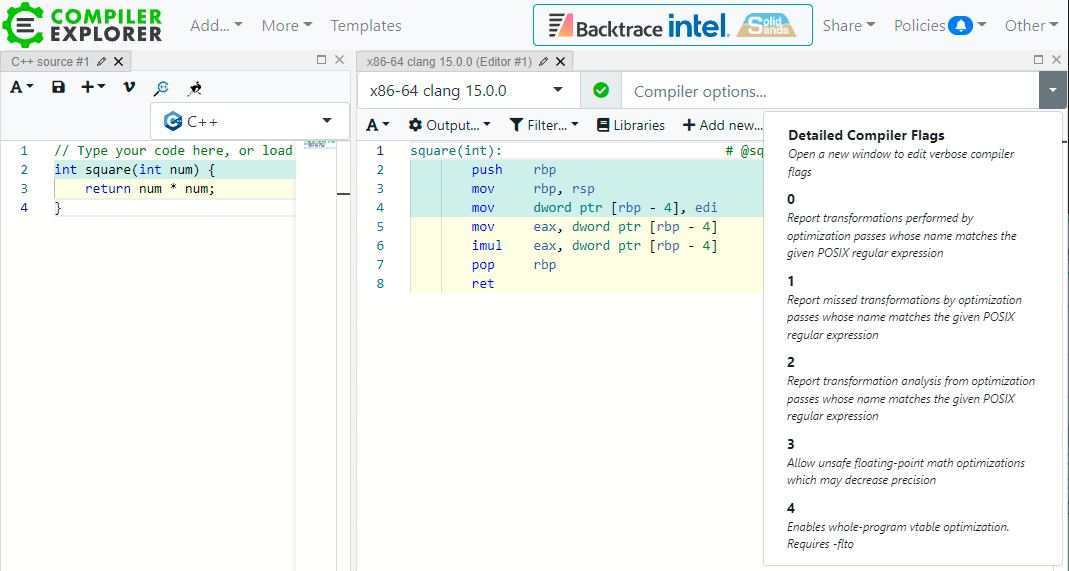Image resolution: width=1069 pixels, height=571 pixels.
Task: Open the C++ language selector dropdown
Action: pos(250,121)
